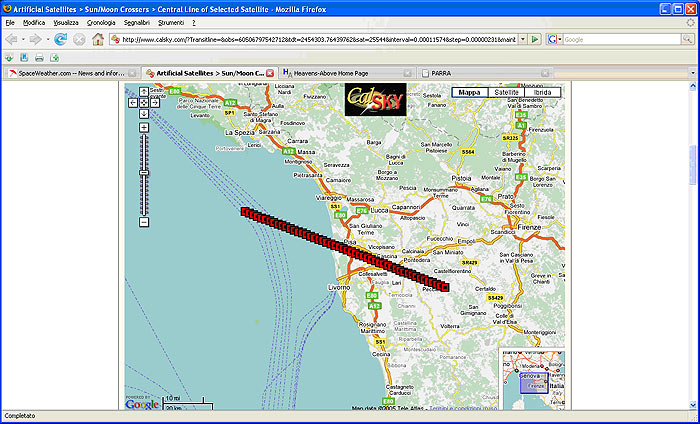Click the overview minimap in the map corner

click(534, 380)
